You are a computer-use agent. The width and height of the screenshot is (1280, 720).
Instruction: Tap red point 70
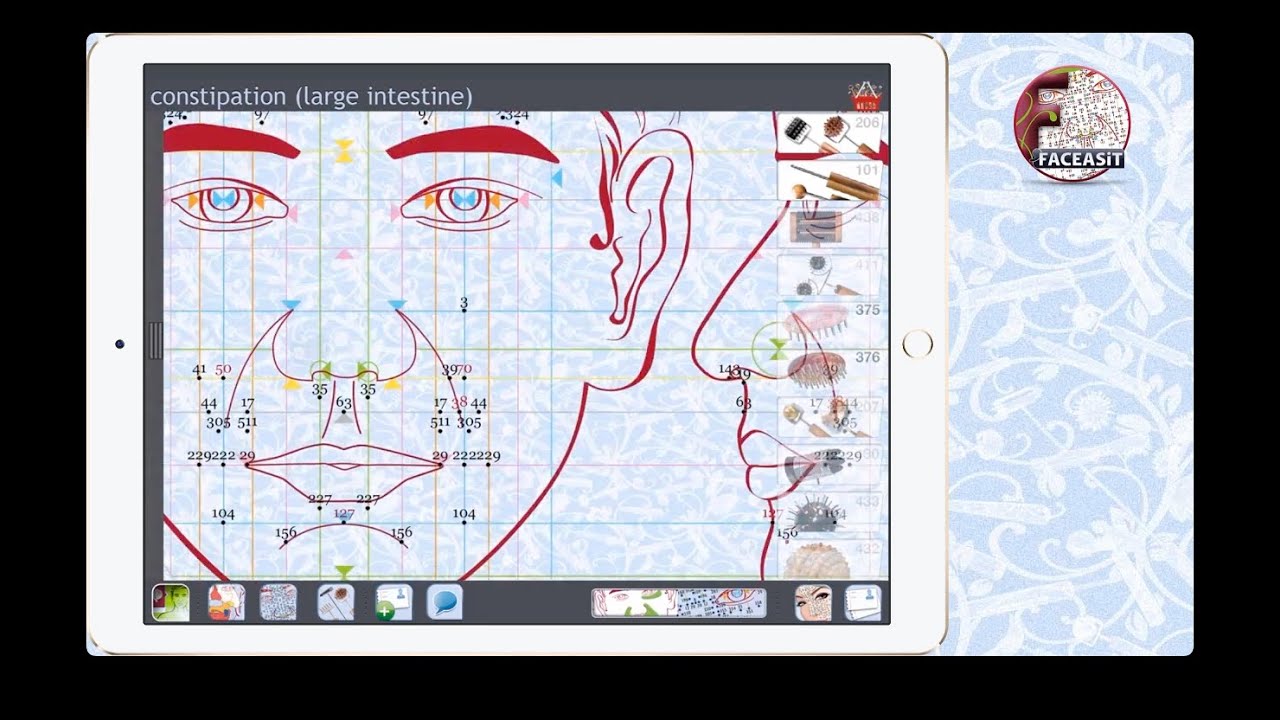[465, 369]
